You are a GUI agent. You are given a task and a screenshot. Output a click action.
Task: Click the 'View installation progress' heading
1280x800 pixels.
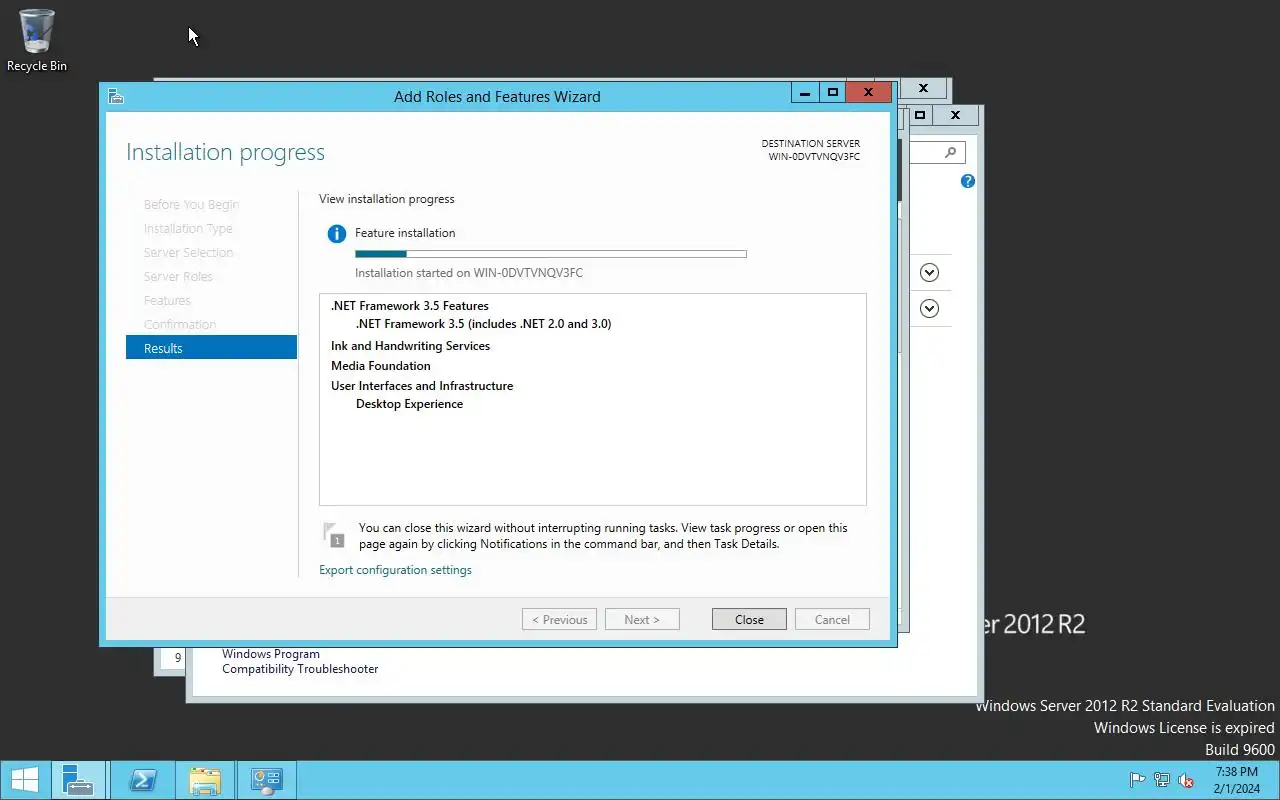click(x=386, y=199)
